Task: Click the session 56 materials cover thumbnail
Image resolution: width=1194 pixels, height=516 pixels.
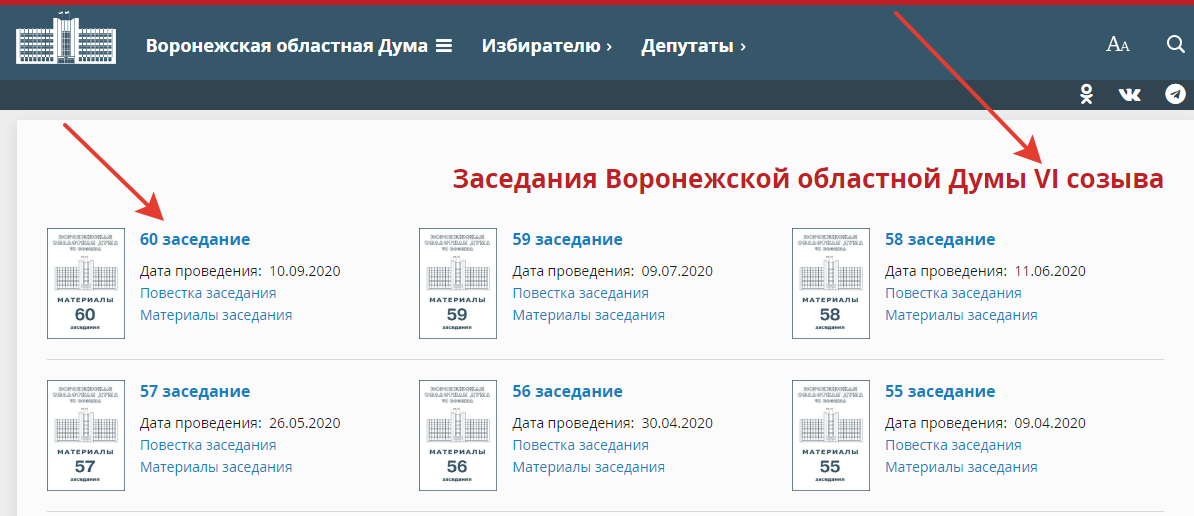Action: coord(458,435)
